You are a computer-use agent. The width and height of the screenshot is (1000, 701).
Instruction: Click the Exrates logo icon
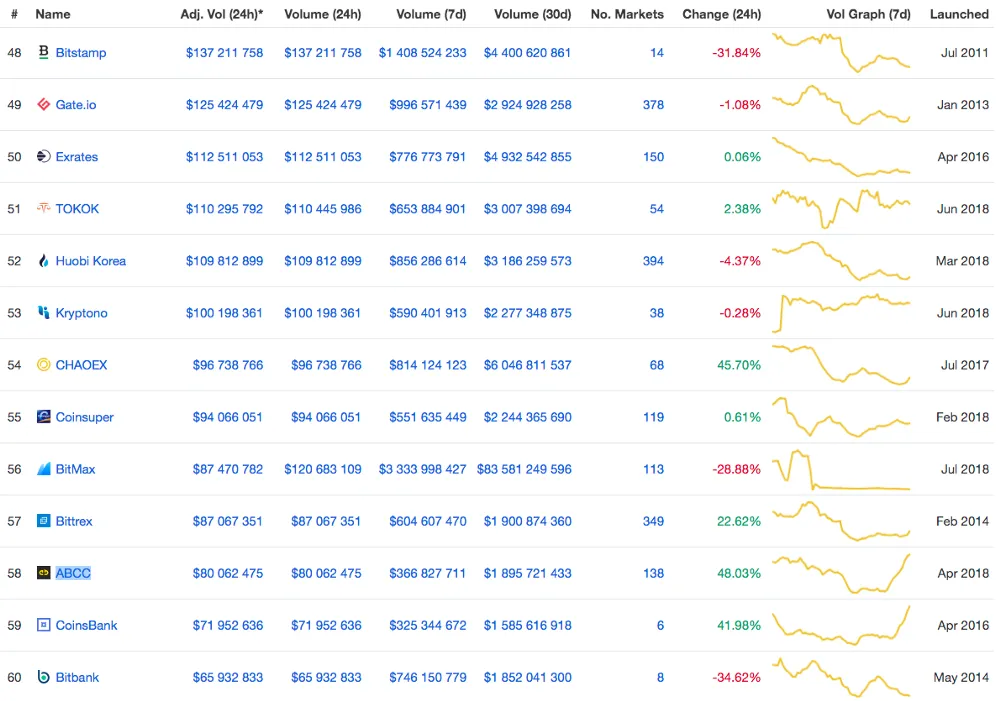tap(43, 156)
